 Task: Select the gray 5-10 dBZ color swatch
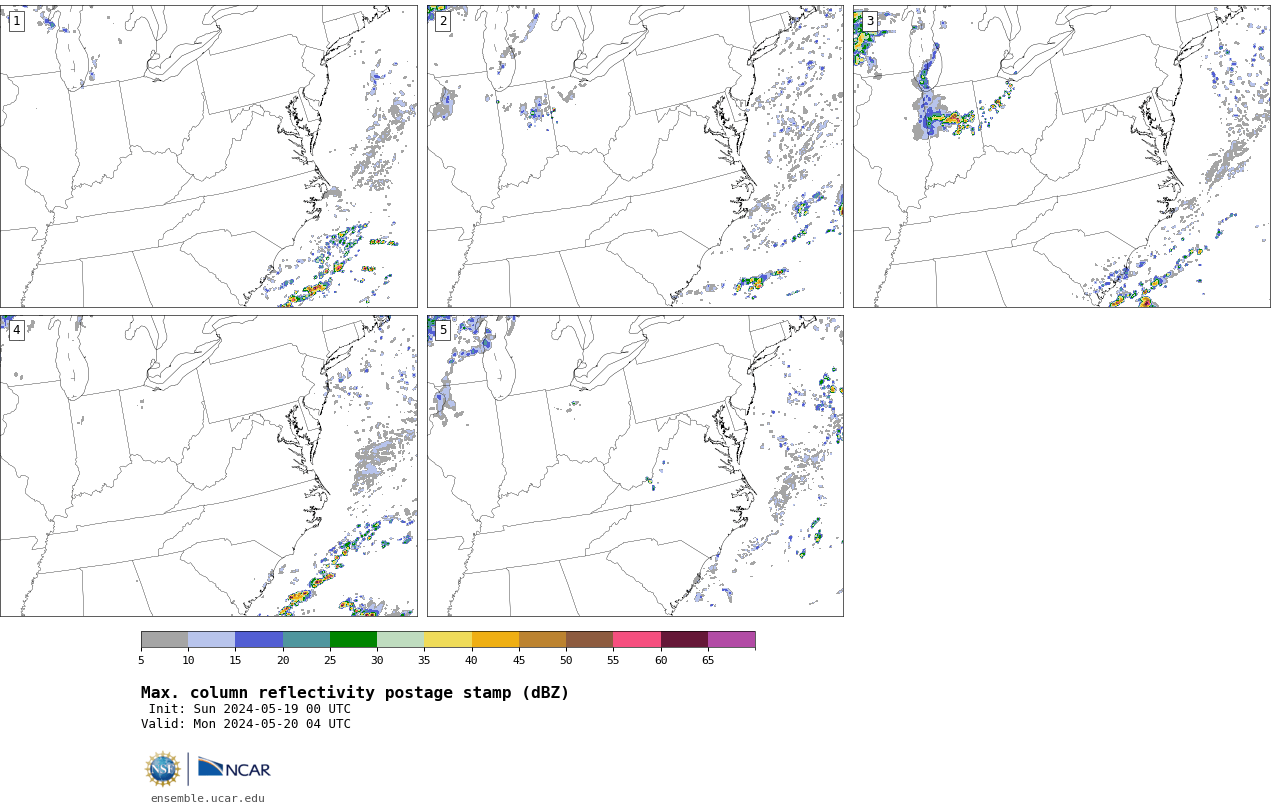(164, 640)
